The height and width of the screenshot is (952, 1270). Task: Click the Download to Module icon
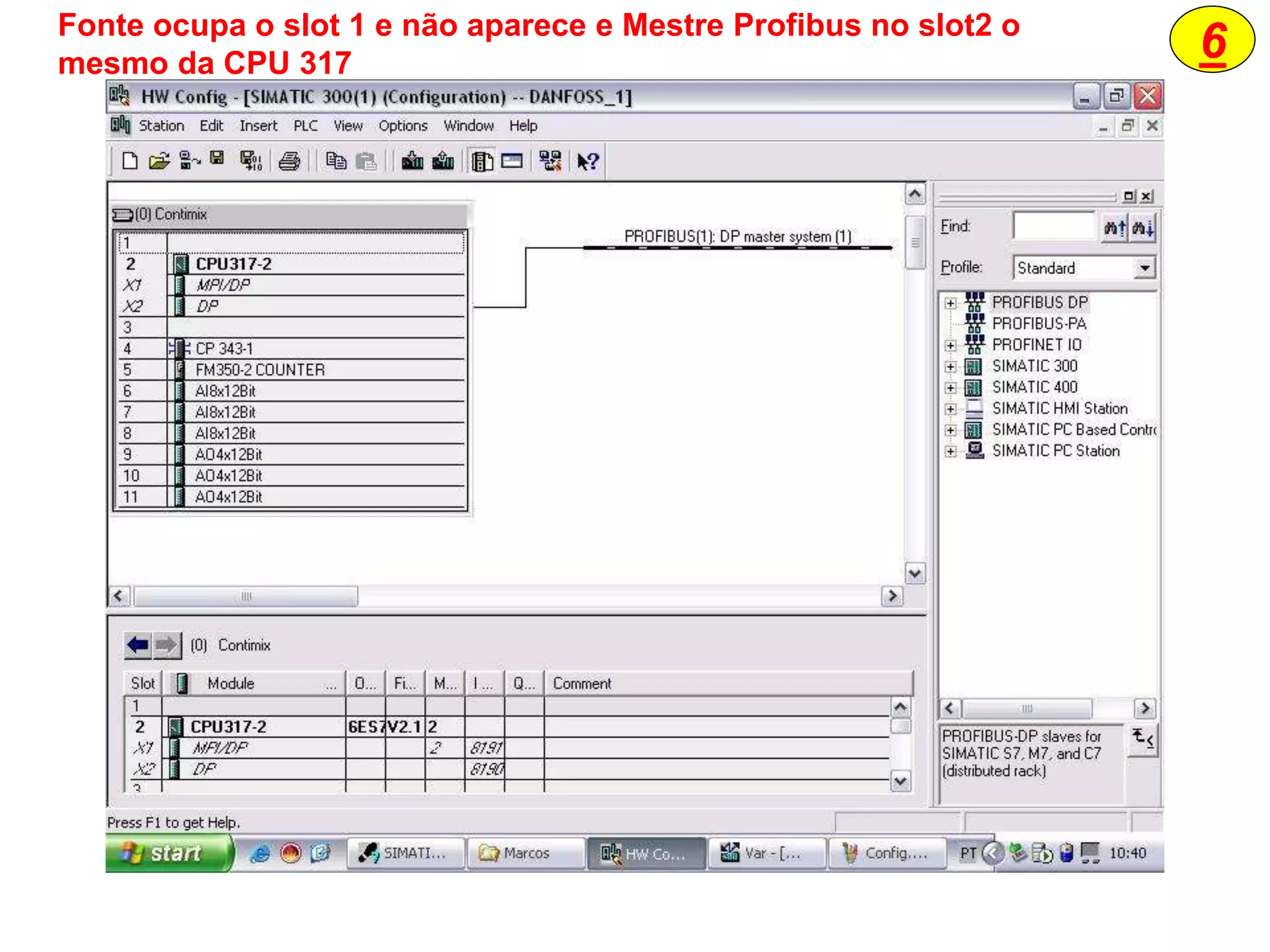[x=412, y=161]
